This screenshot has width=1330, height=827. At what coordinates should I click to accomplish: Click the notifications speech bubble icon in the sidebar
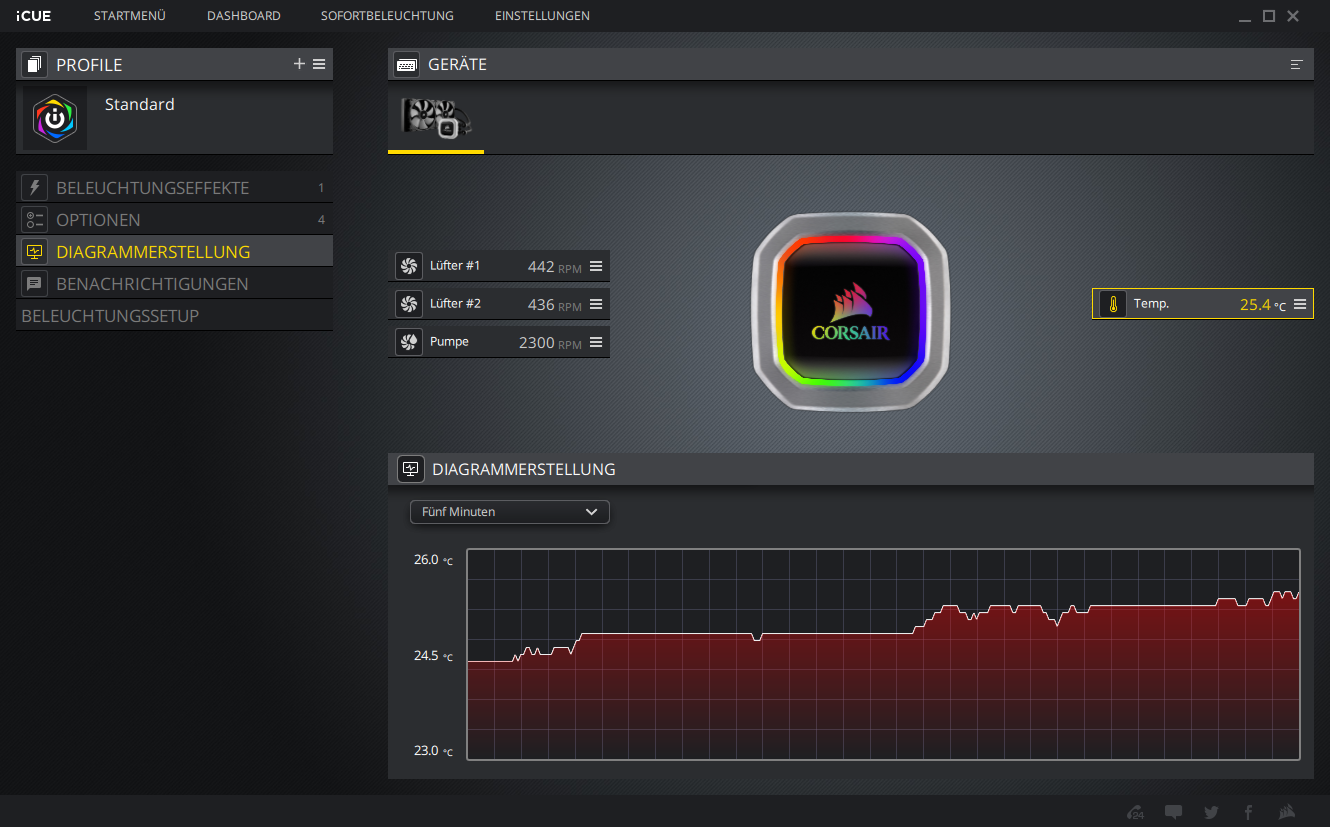(34, 284)
